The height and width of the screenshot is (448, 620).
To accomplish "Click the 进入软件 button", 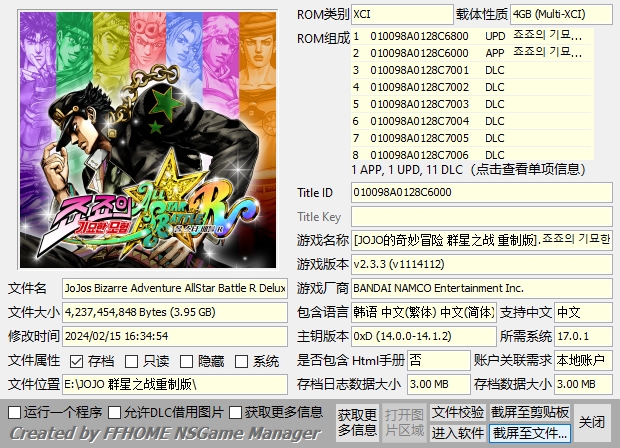I will tap(457, 433).
